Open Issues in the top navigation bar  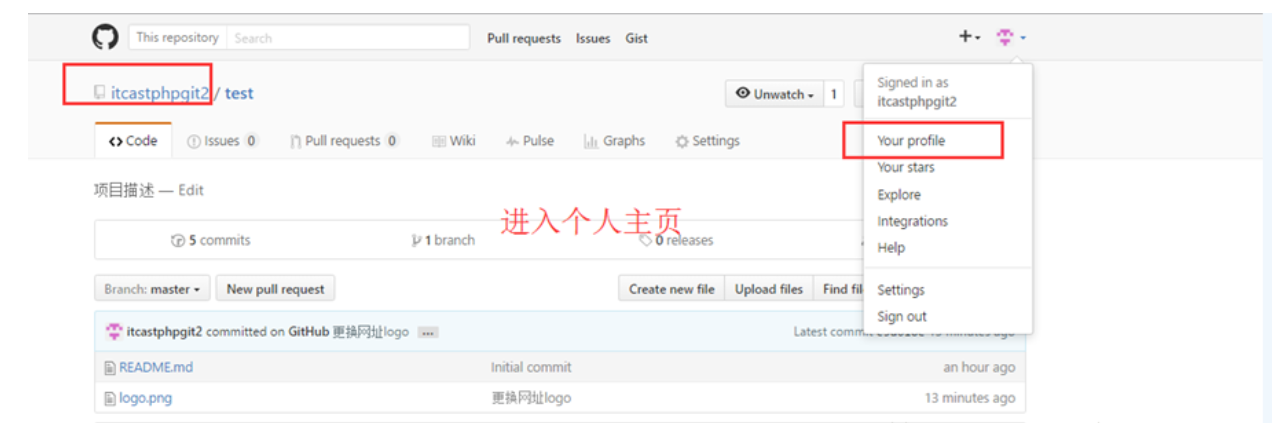pos(593,38)
